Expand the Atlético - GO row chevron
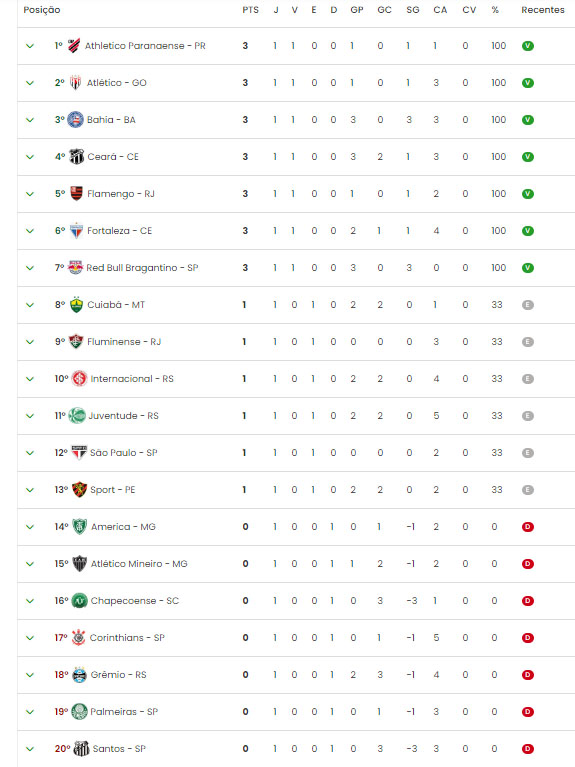The width and height of the screenshot is (575, 767). [x=30, y=83]
